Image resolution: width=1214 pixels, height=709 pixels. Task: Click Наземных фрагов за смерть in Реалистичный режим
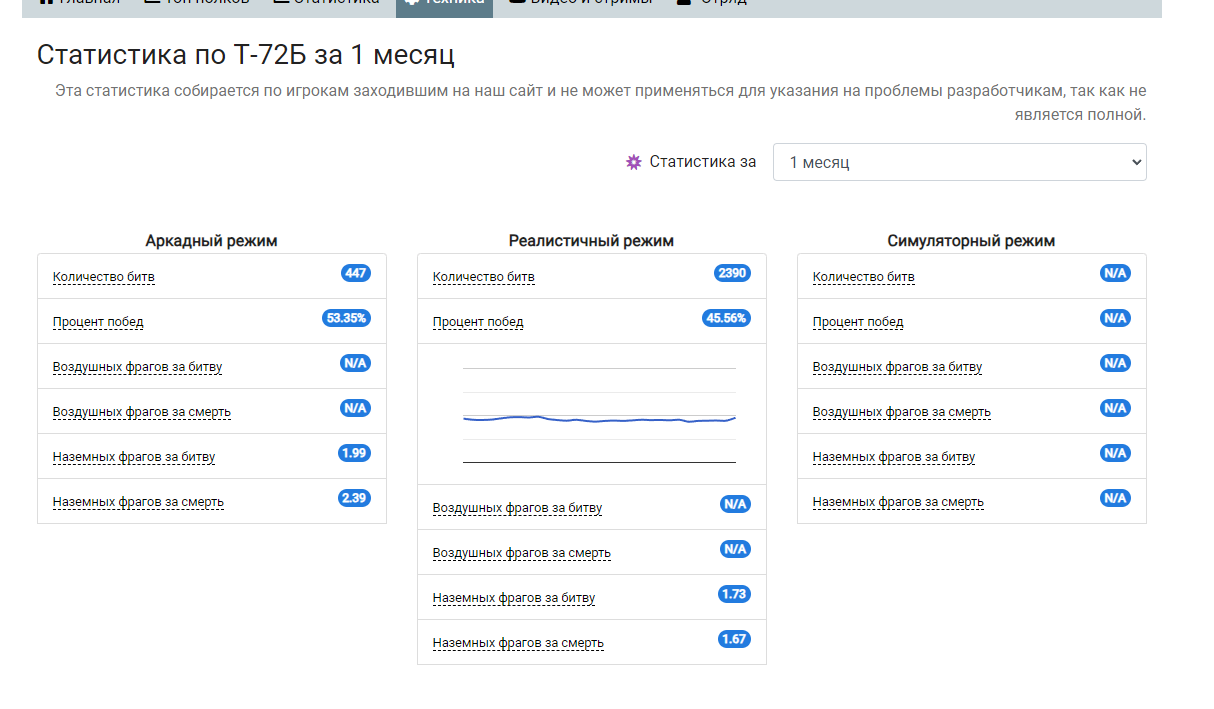point(518,643)
